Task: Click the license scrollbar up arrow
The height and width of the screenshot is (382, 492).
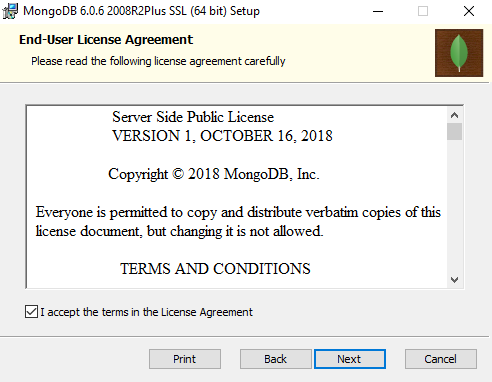Action: (454, 115)
